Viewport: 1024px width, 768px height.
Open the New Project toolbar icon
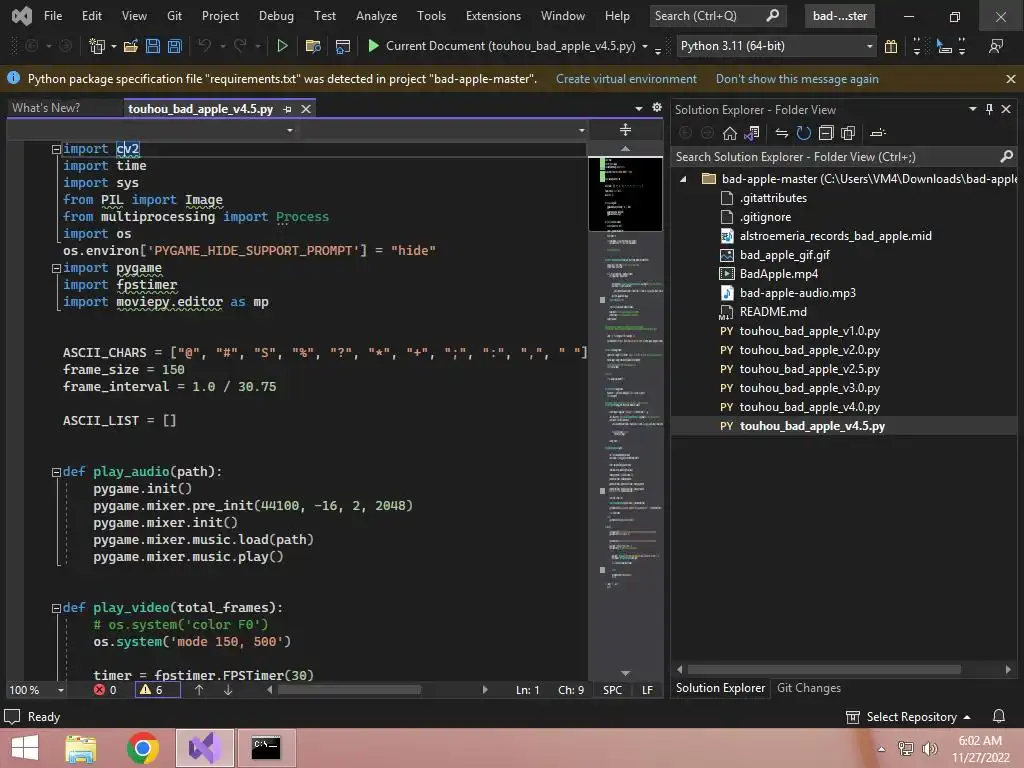pos(97,46)
